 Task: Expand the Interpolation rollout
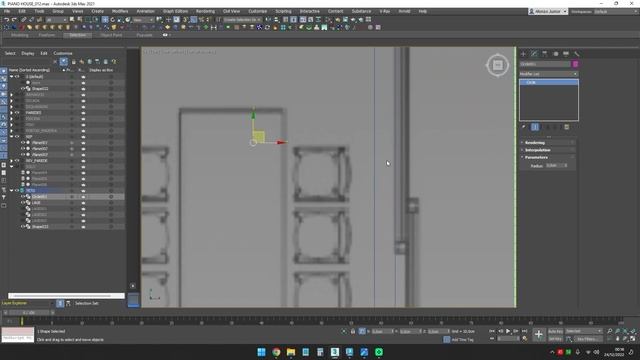548,150
